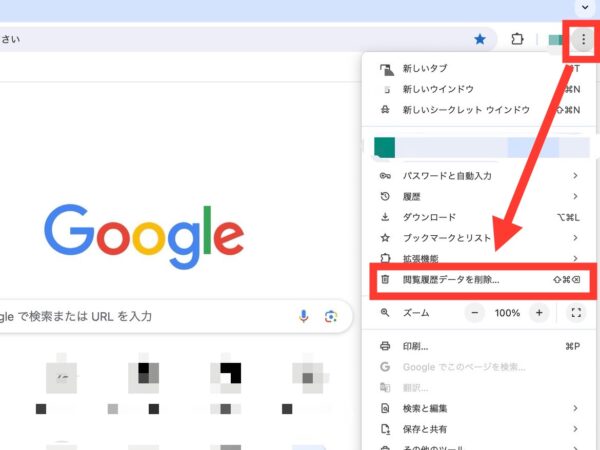Select 新しいウインドウ menu item
The height and width of the screenshot is (450, 600).
(x=479, y=89)
